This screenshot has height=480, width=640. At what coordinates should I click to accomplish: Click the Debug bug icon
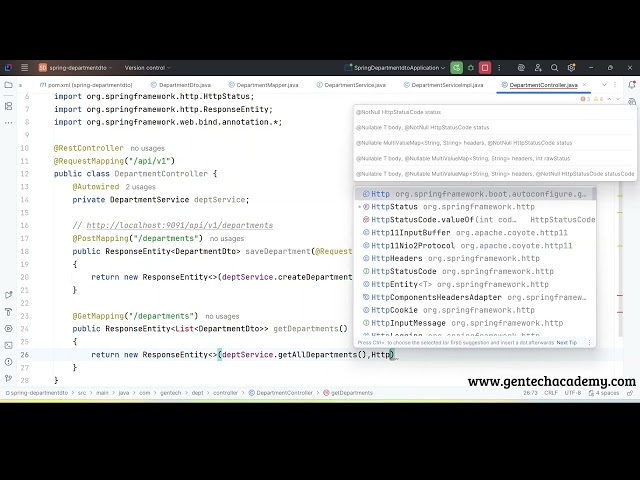[471, 68]
